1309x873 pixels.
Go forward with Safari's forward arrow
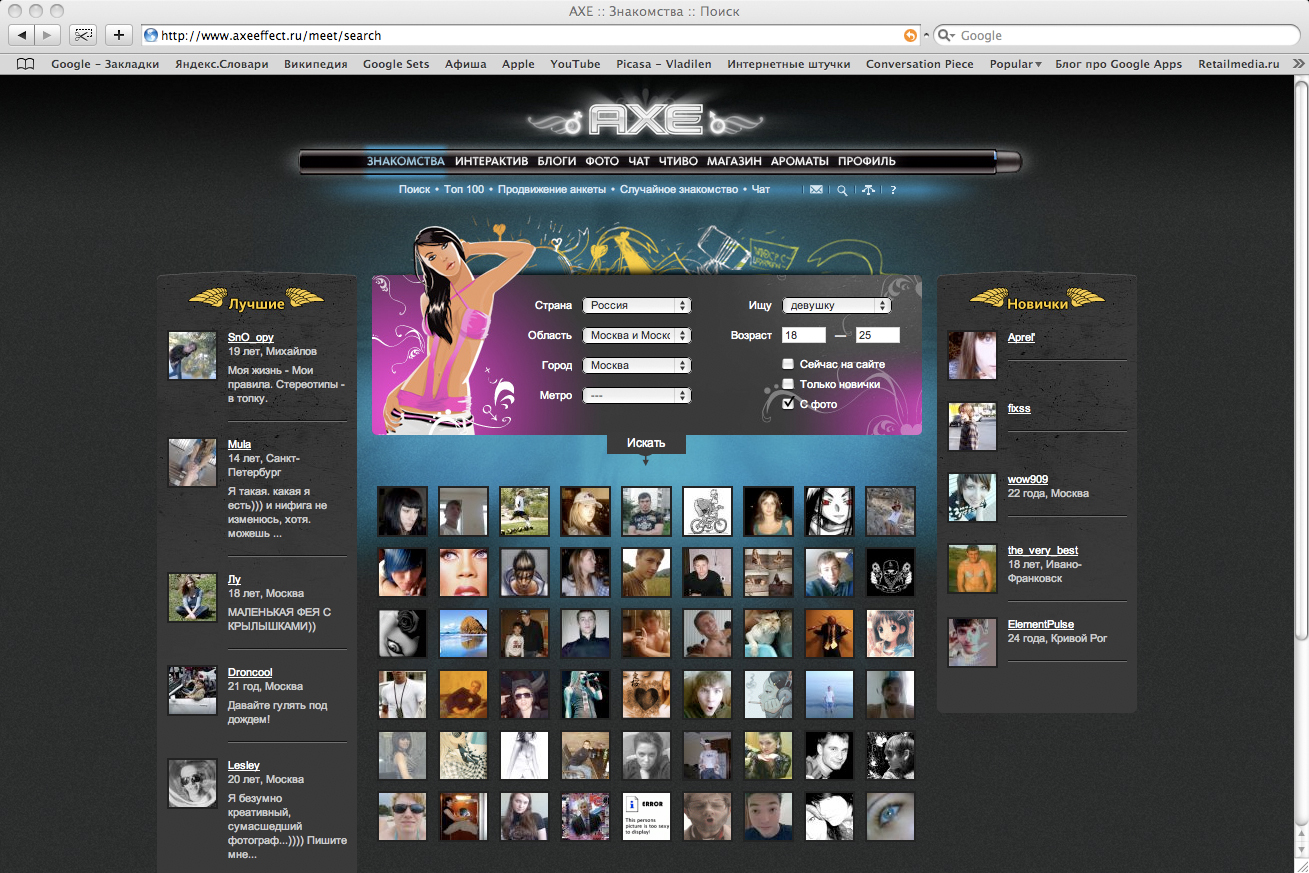(x=48, y=35)
